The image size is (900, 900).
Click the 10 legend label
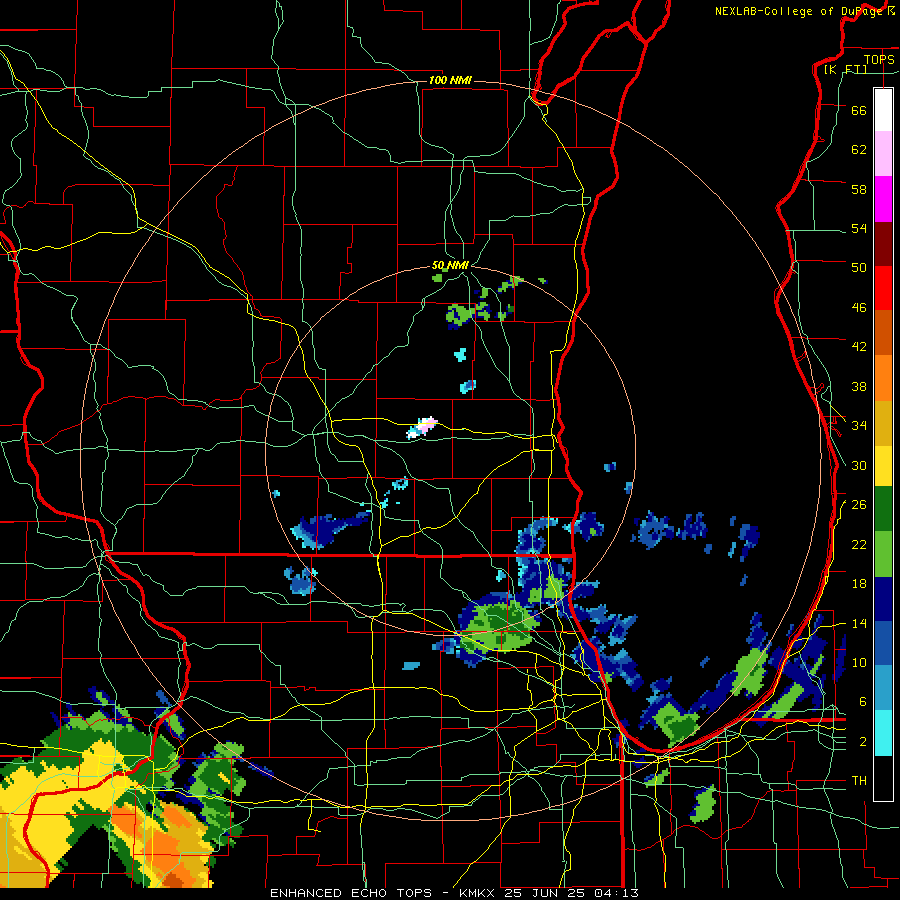[x=859, y=663]
